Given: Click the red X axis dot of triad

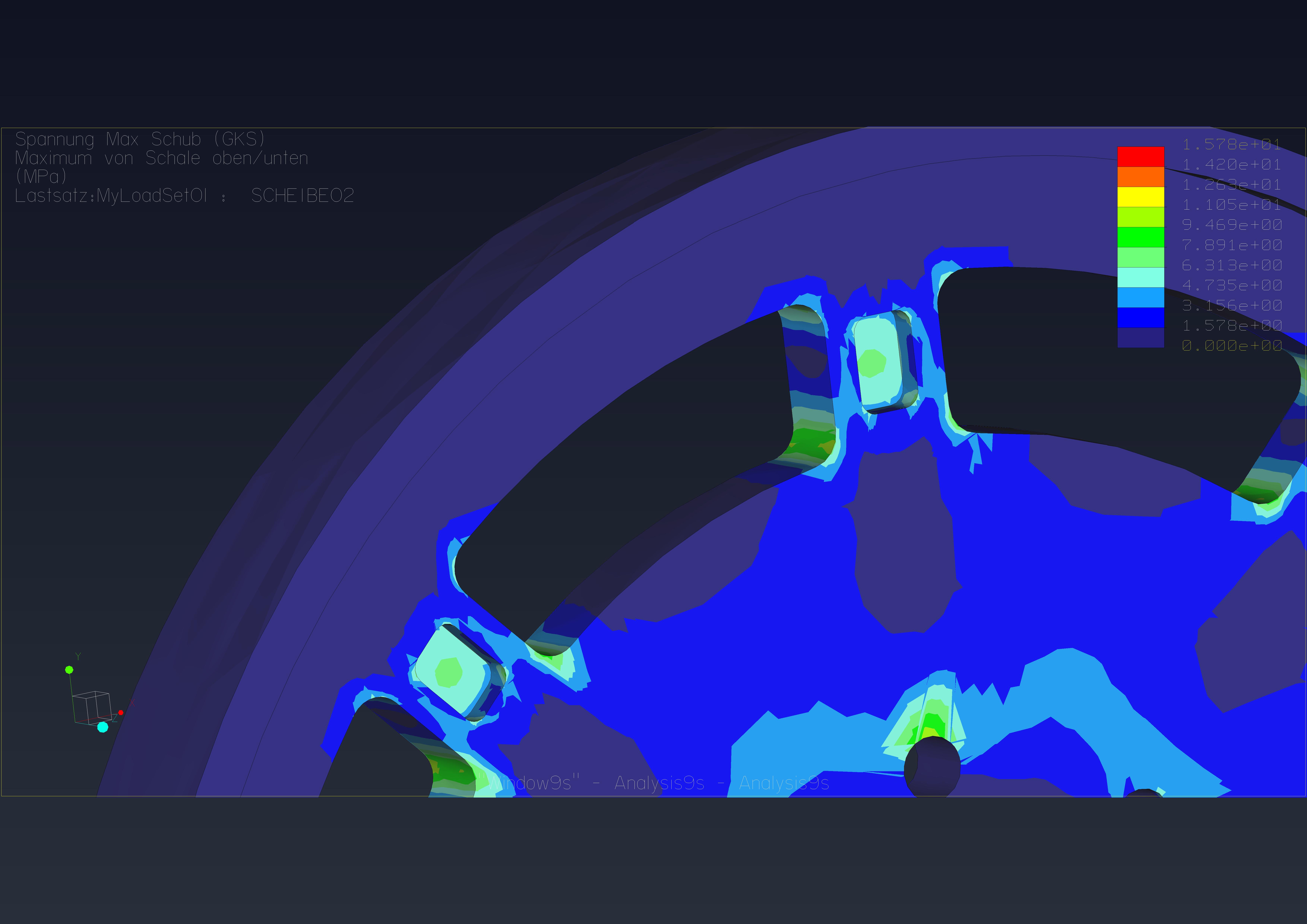Looking at the screenshot, I should click(121, 713).
